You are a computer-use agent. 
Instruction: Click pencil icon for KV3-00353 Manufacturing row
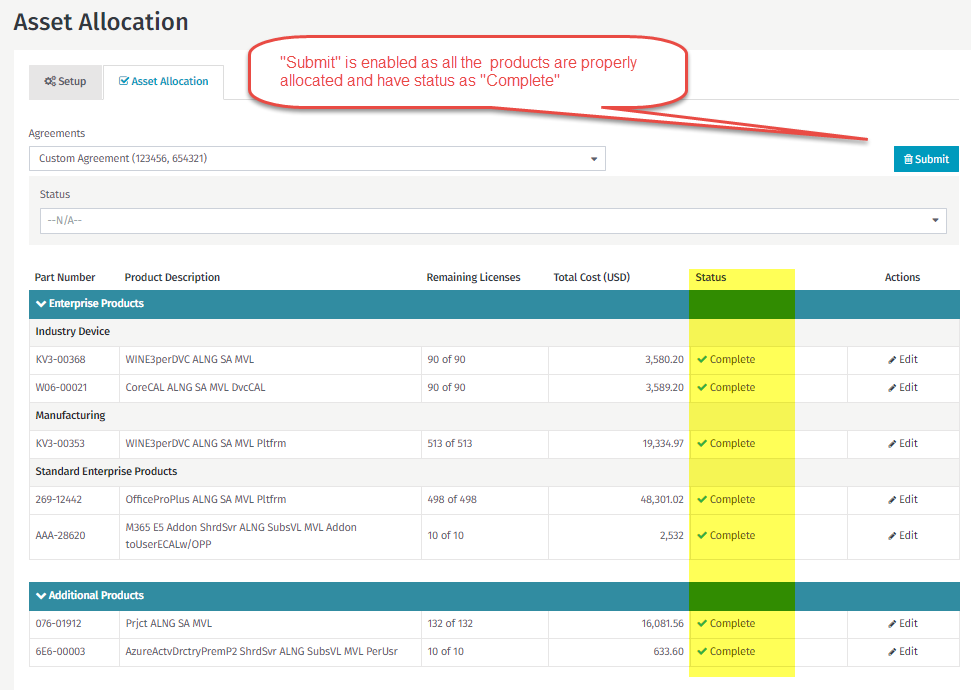[892, 444]
